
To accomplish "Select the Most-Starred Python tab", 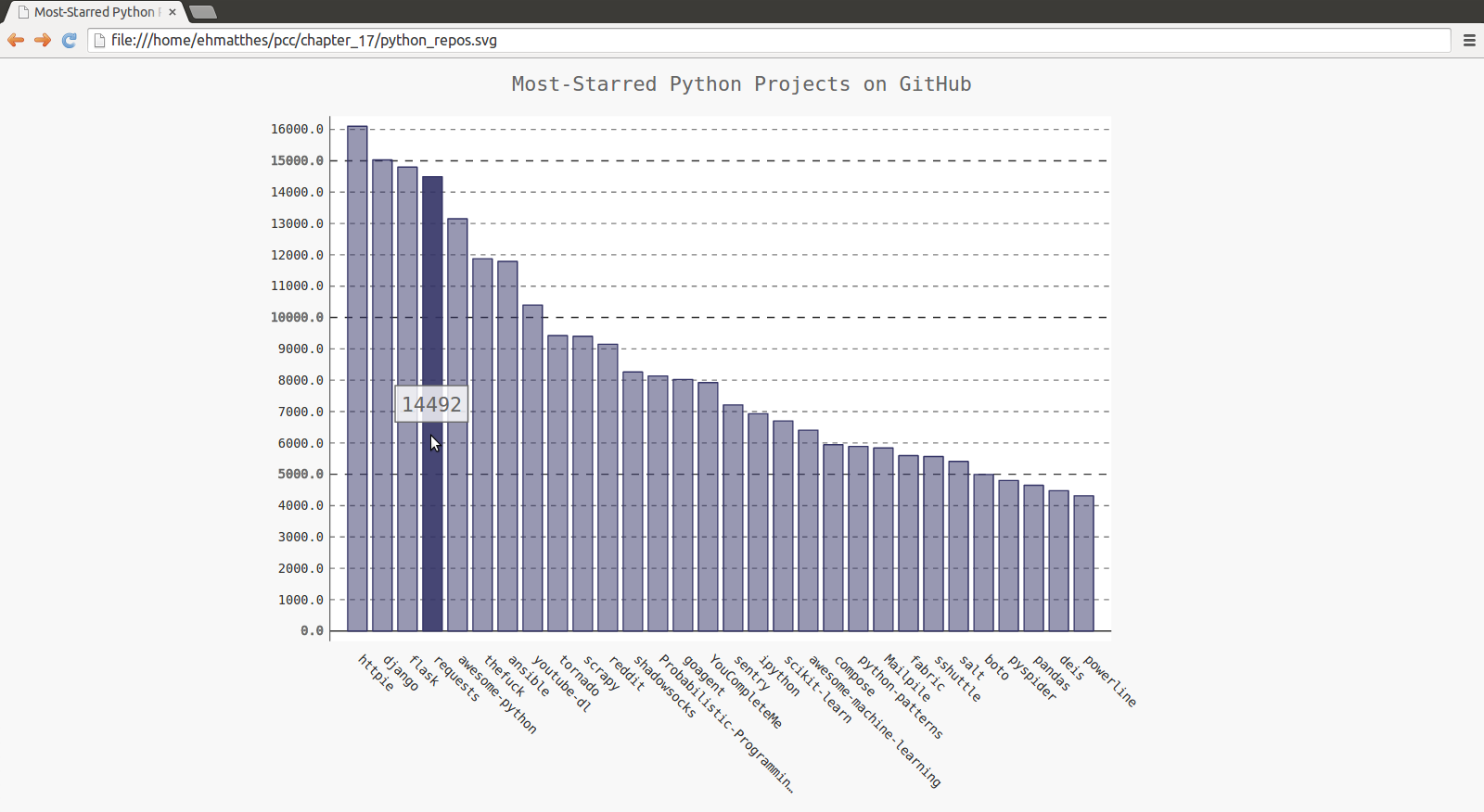I will pos(93,12).
